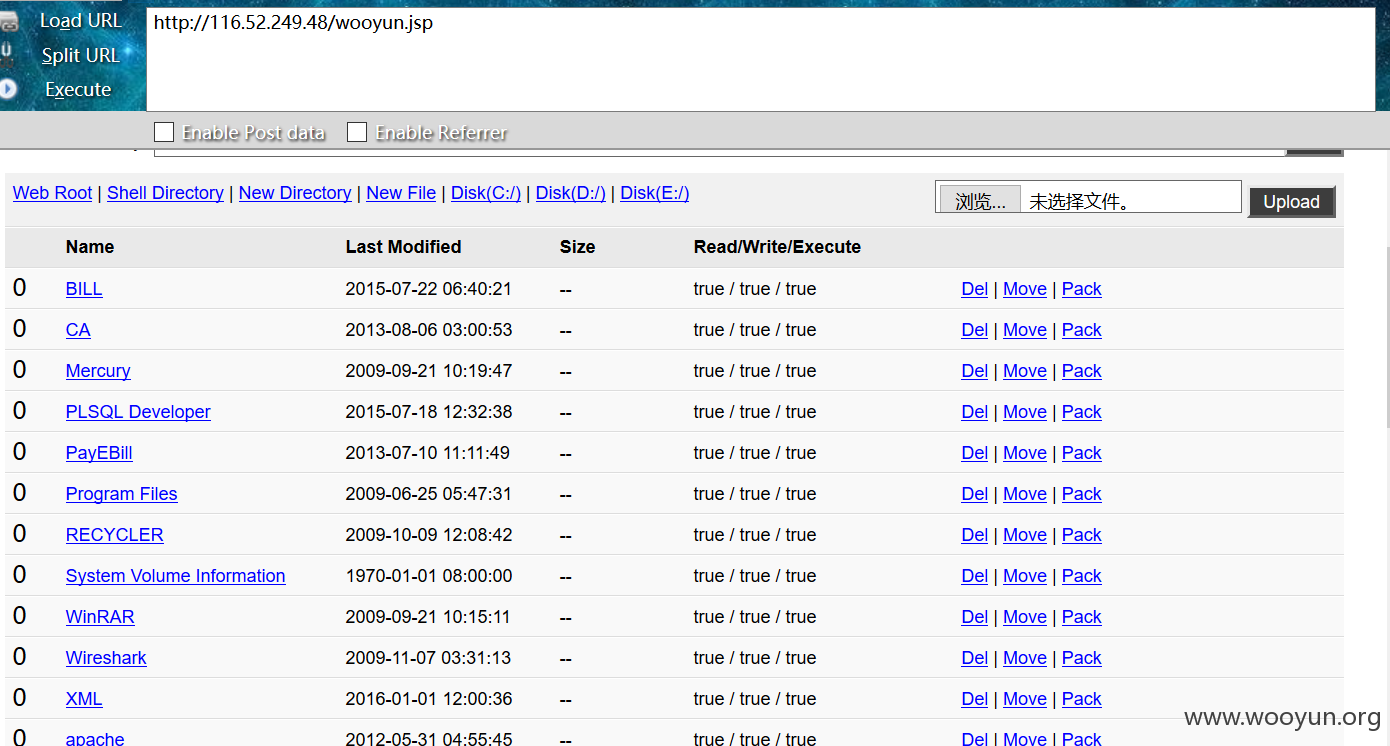The image size is (1390, 746).
Task: Click timestamp 2015-07-22 06:40:21
Action: 428,289
